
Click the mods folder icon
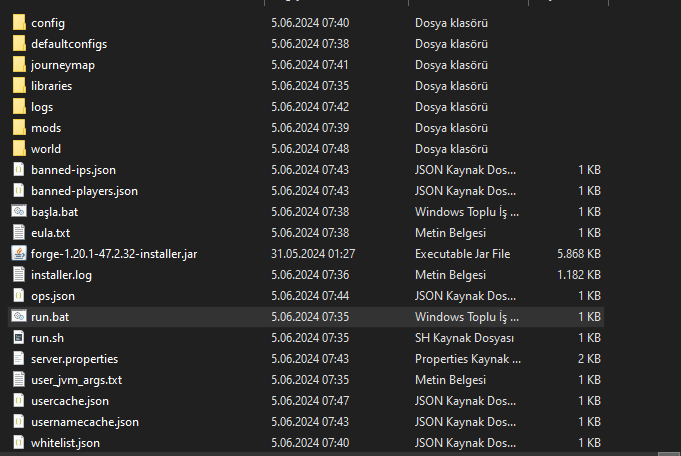tap(19, 128)
